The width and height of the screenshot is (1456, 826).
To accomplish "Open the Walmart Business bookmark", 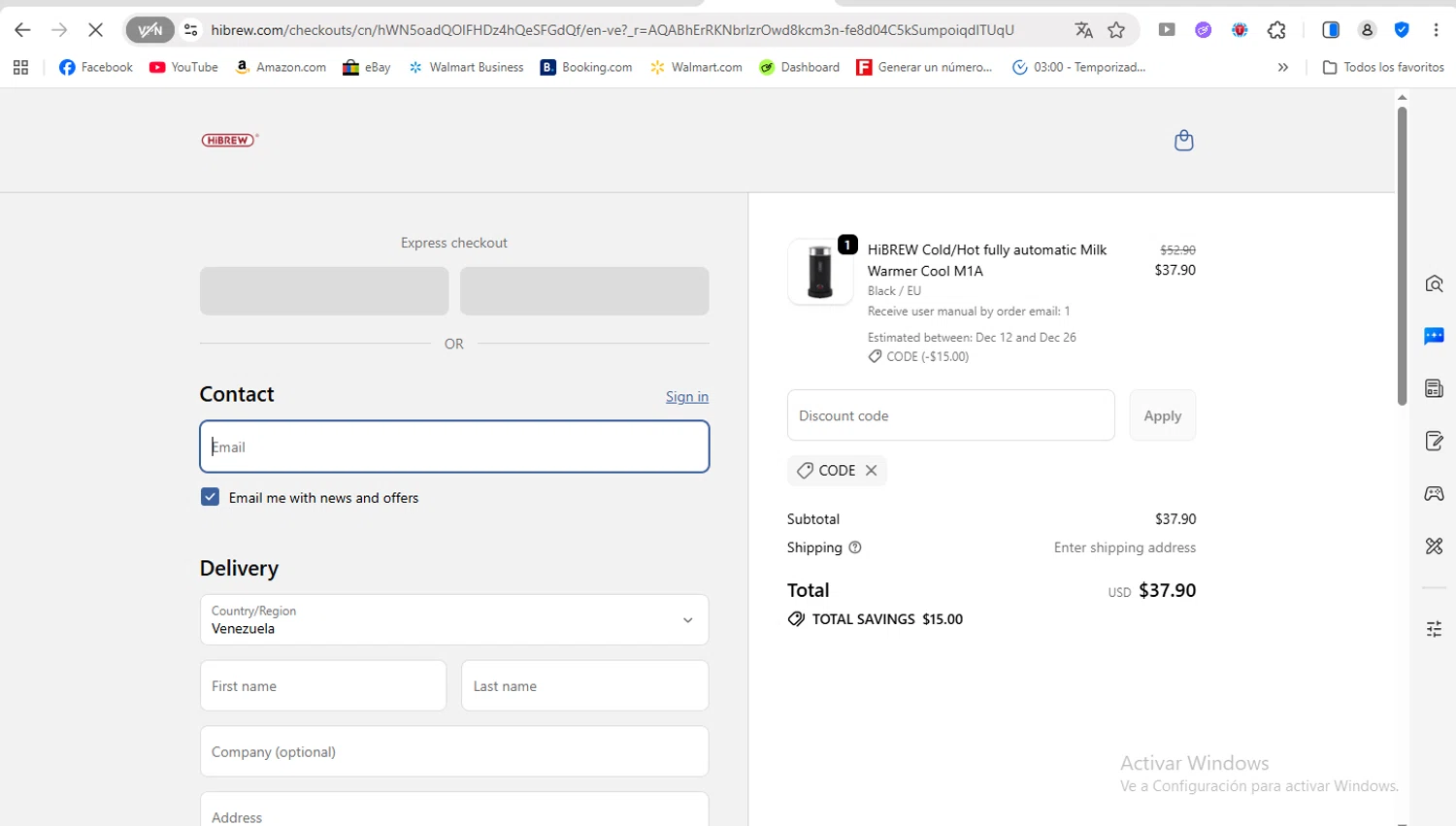I will coord(466,67).
